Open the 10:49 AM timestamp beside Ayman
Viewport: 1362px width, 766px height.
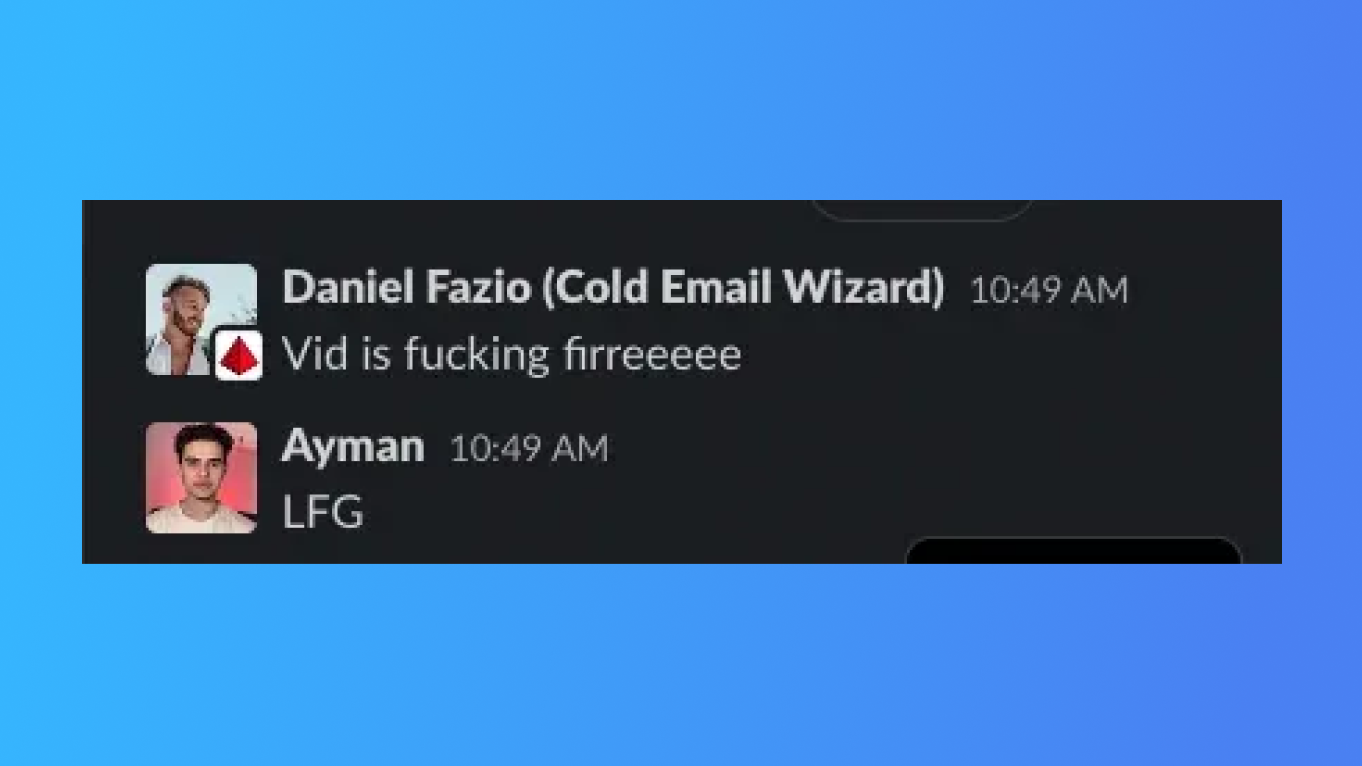(x=529, y=449)
